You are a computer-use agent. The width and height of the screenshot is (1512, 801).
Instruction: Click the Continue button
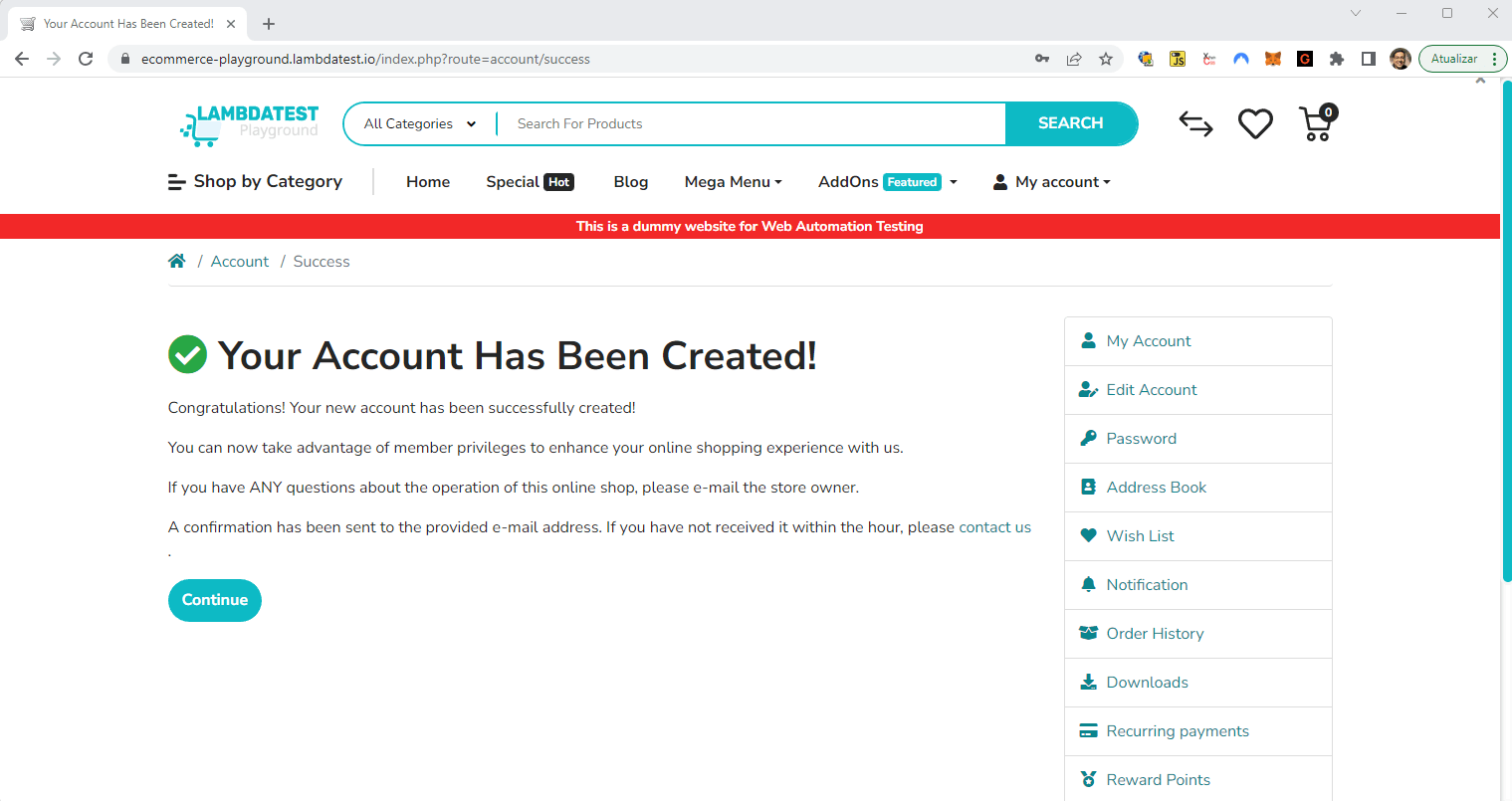214,600
